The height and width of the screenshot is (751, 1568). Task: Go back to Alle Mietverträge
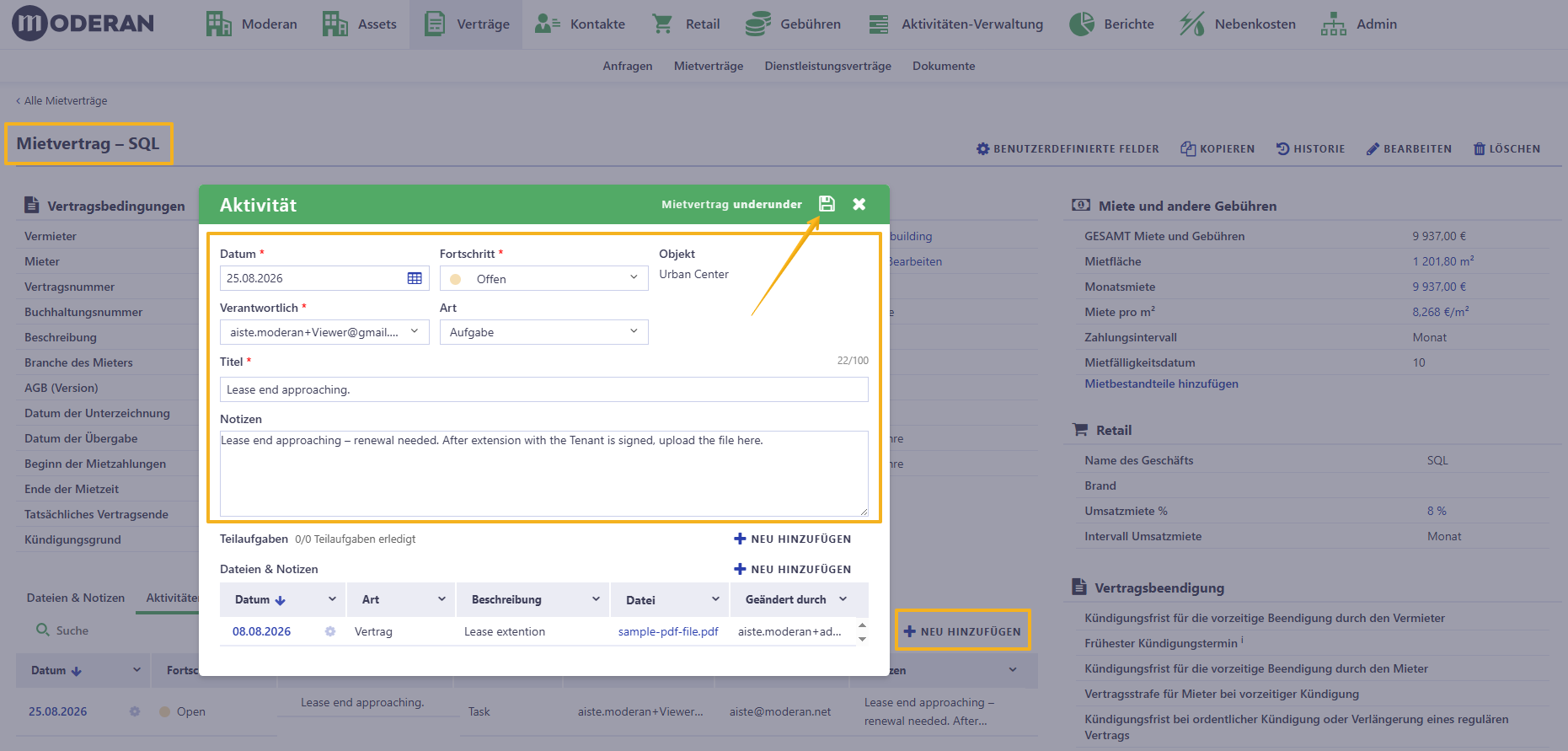point(62,100)
